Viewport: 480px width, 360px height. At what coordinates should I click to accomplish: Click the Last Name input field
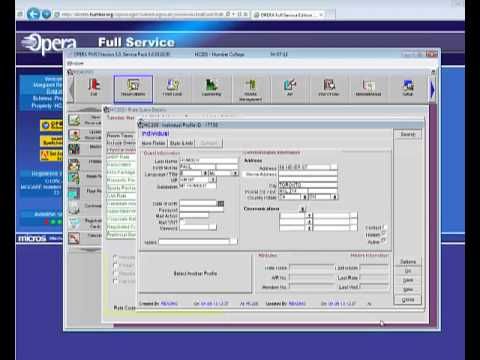(209, 161)
